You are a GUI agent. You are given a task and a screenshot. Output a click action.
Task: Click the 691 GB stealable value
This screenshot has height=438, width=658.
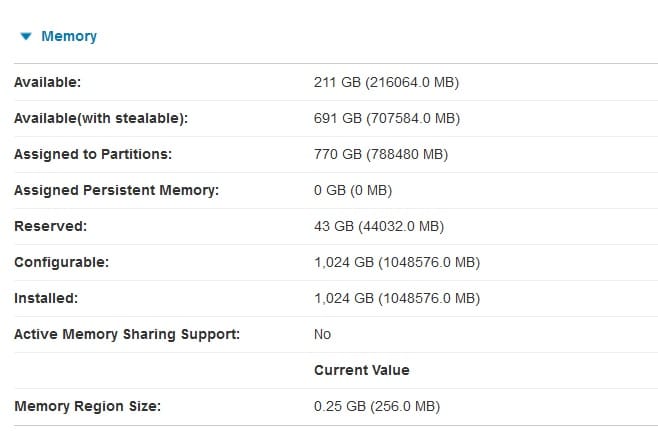386,118
